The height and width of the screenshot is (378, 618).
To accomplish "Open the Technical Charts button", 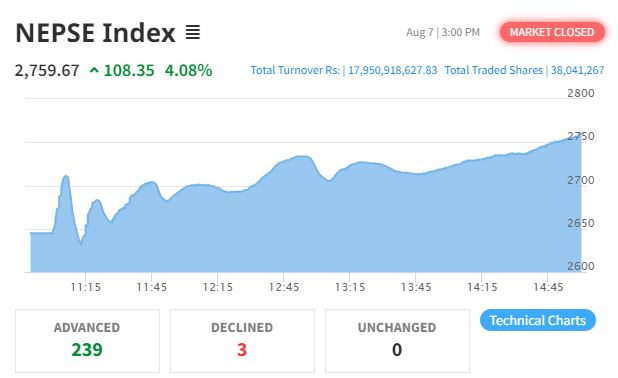I will point(538,320).
